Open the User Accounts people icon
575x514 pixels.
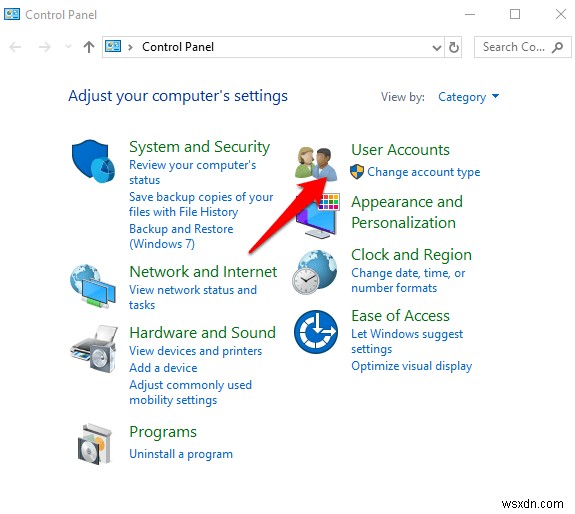(x=316, y=163)
